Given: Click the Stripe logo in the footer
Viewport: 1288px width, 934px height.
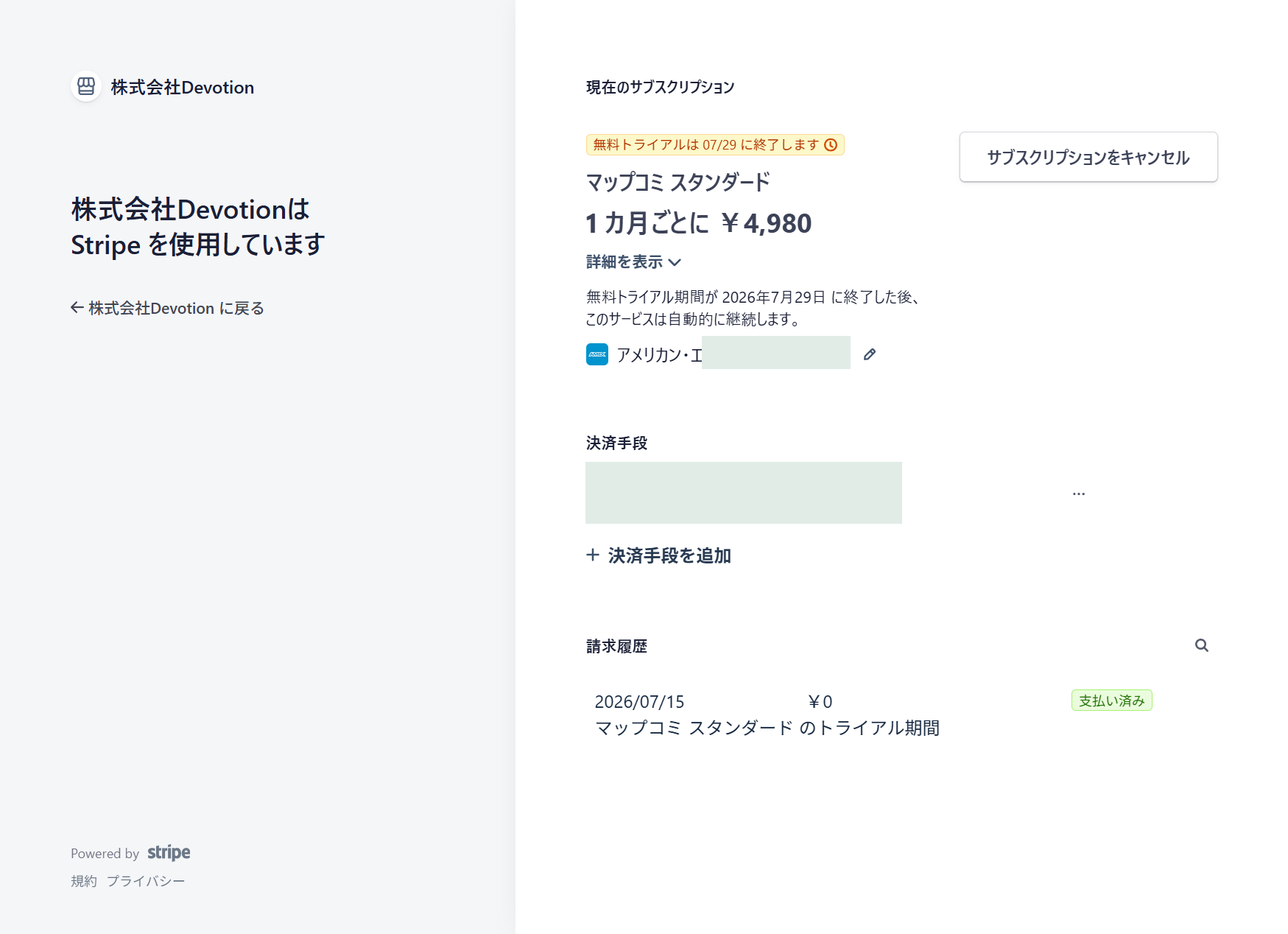Looking at the screenshot, I should tap(169, 852).
